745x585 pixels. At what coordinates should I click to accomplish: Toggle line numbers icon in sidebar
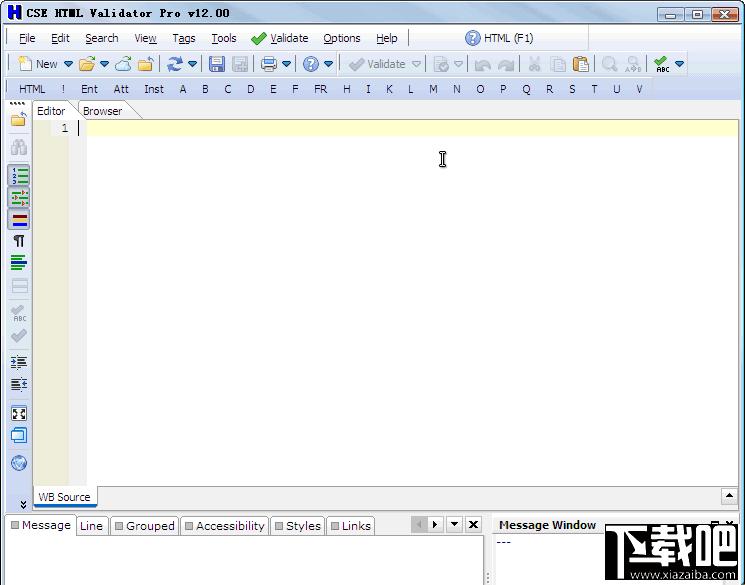click(19, 175)
